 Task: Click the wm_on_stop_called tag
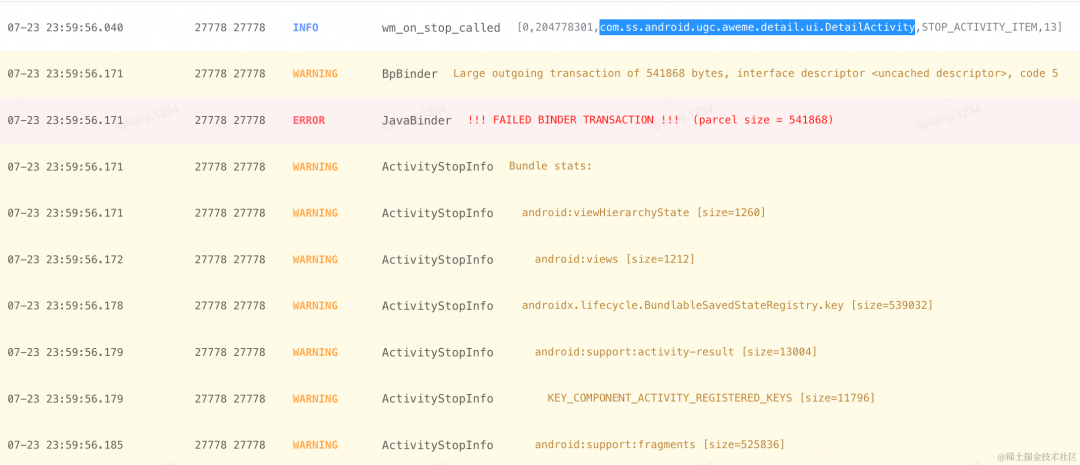click(441, 28)
